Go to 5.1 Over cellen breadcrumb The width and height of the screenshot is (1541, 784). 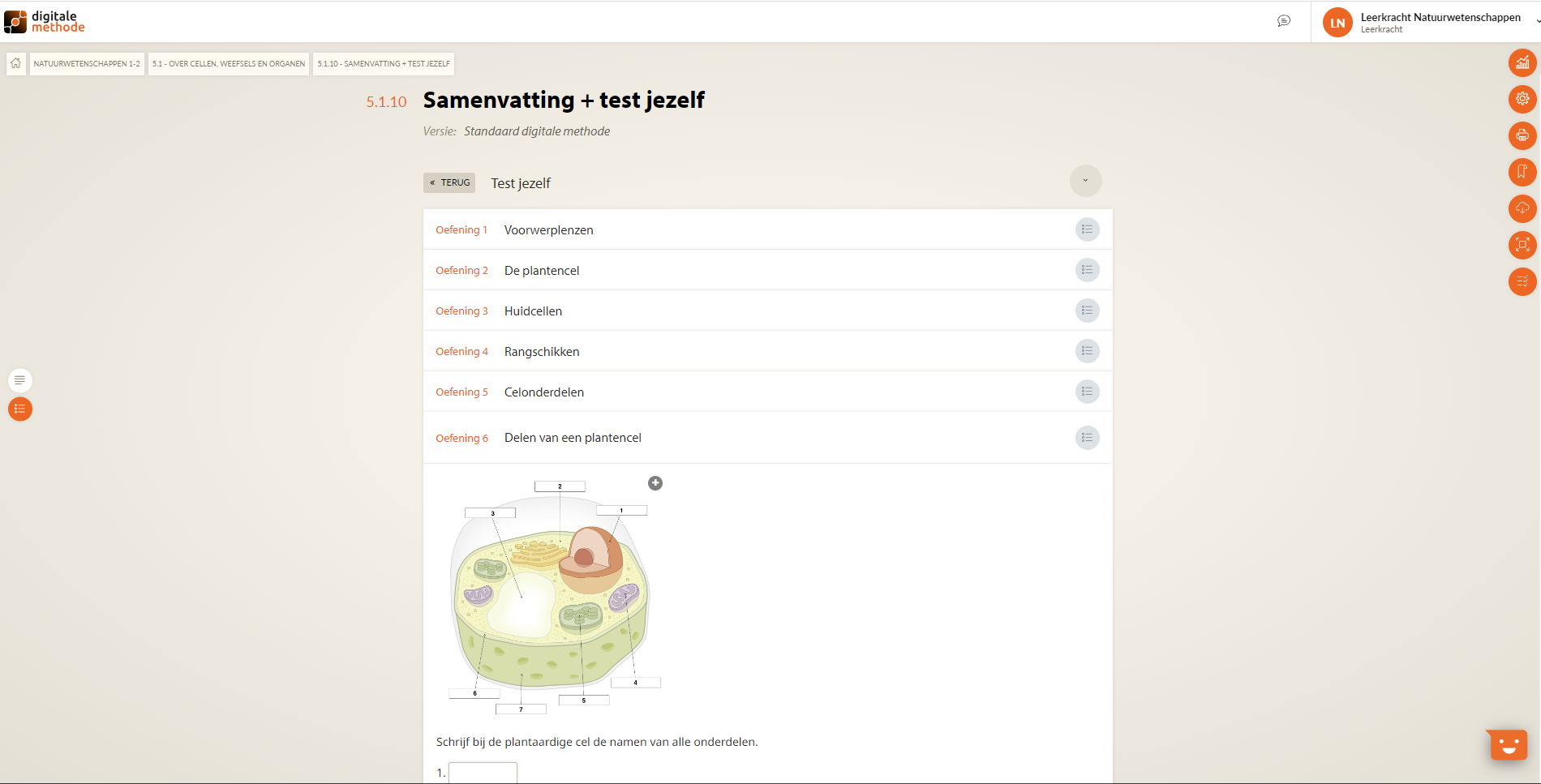[229, 63]
